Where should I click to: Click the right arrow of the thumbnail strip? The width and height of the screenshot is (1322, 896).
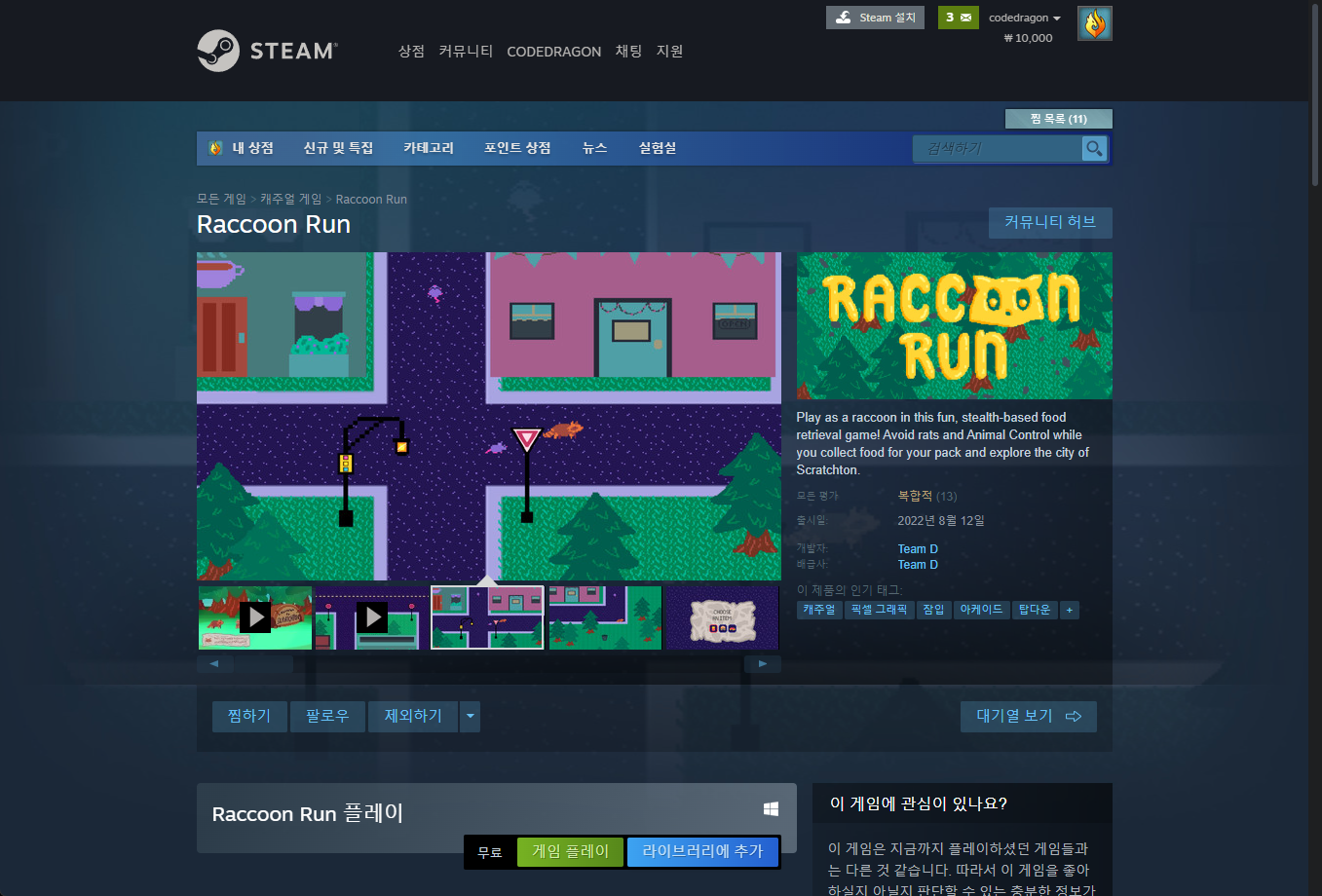coord(763,664)
